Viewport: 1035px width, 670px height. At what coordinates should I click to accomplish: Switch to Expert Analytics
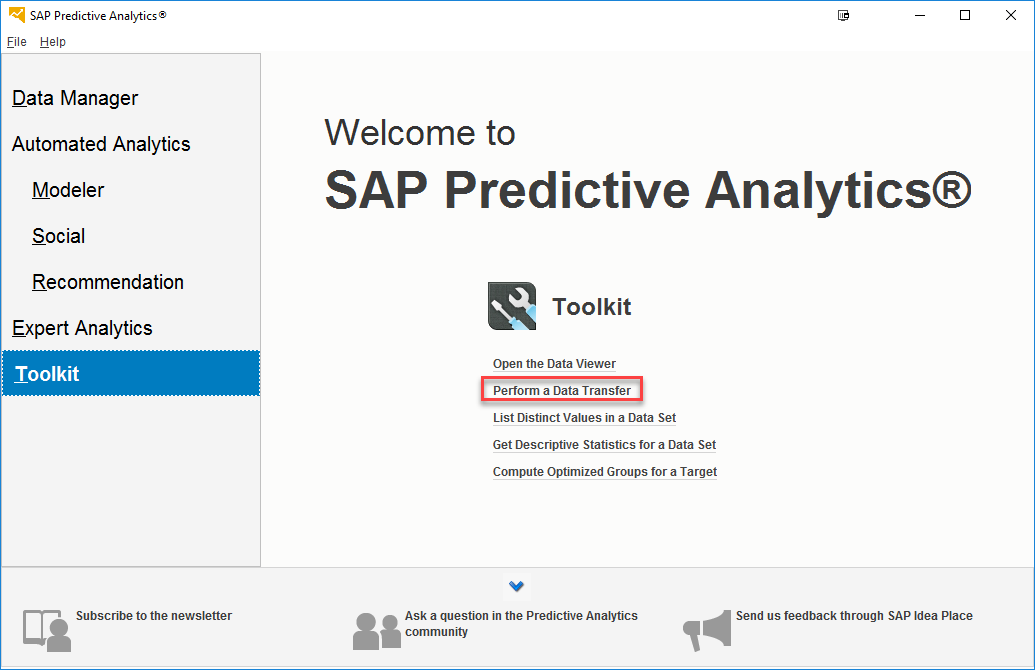pos(82,328)
